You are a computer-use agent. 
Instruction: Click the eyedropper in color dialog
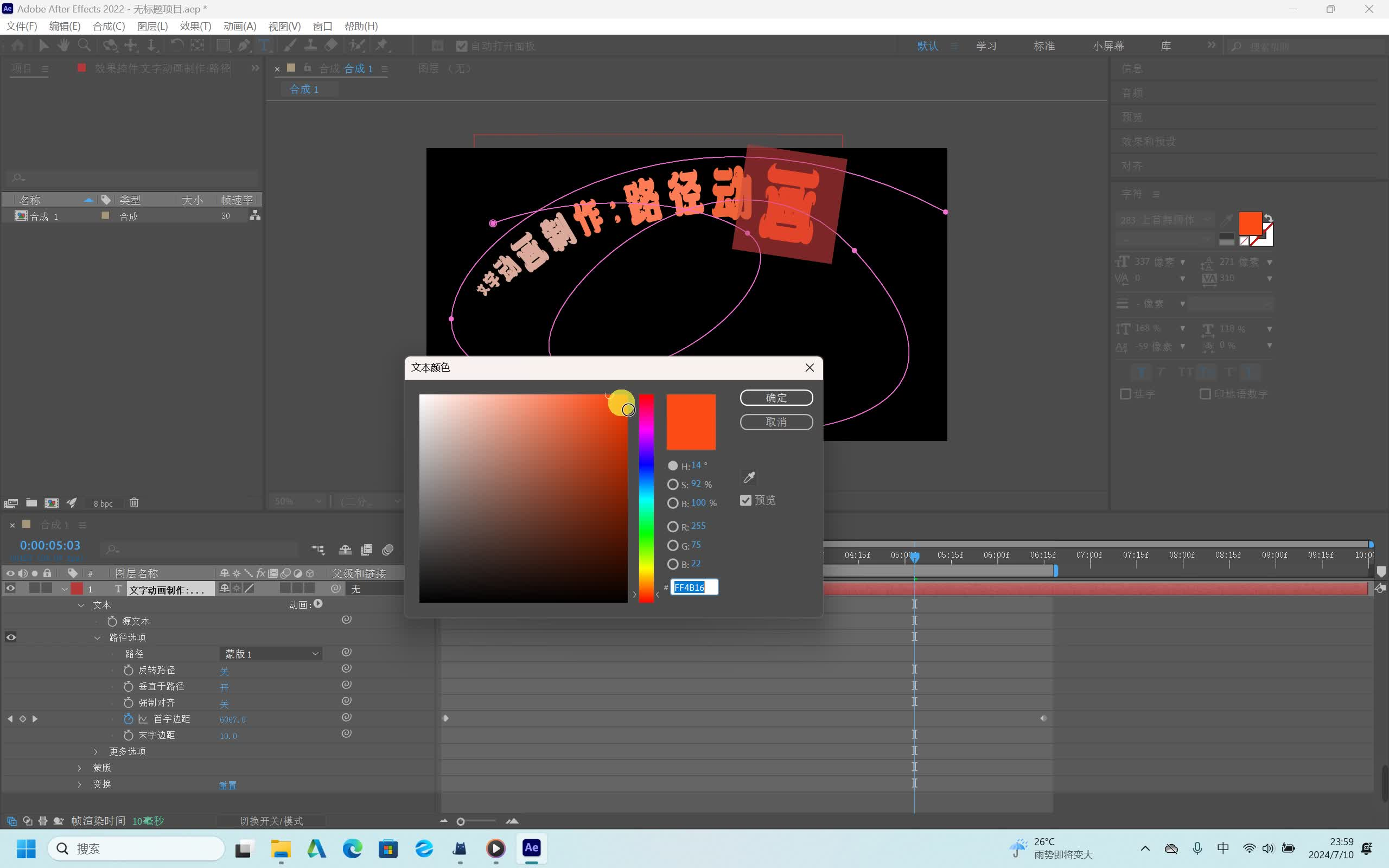tap(749, 477)
